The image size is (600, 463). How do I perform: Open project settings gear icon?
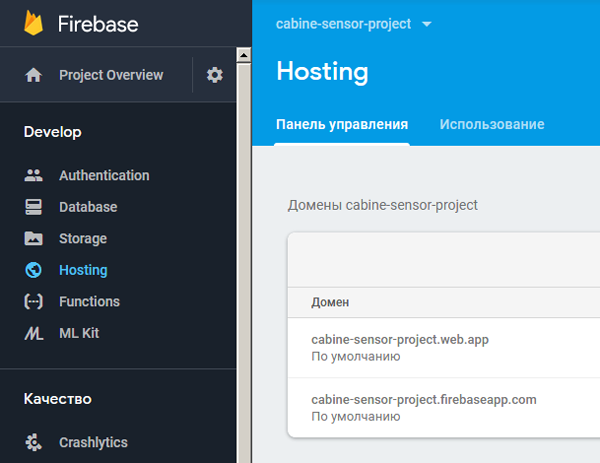[215, 75]
